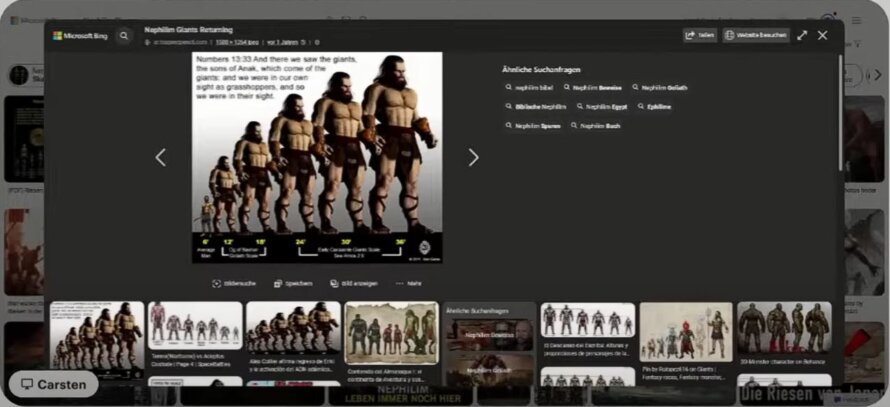The image size is (890, 407).
Task: Choose the 'Nephilim Egypt' suggested search
Action: tap(603, 107)
